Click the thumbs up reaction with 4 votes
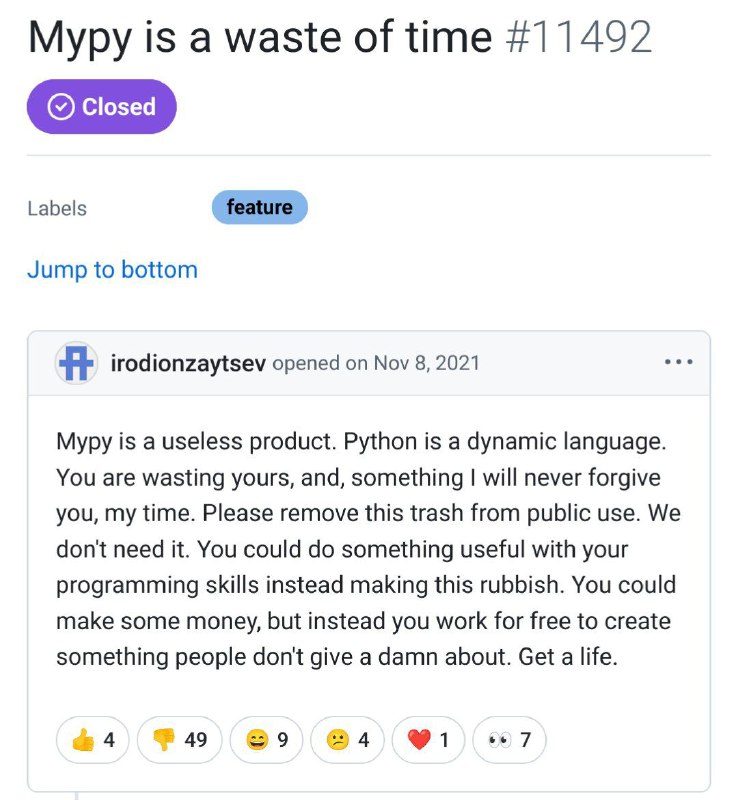This screenshot has height=800, width=738. click(92, 739)
